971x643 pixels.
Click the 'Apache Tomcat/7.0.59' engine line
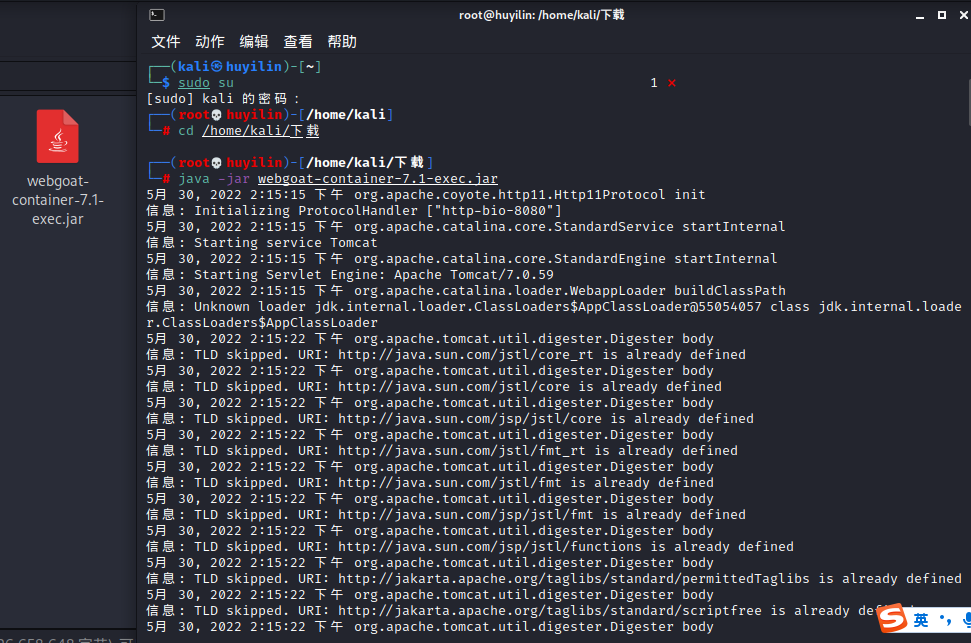pos(350,274)
